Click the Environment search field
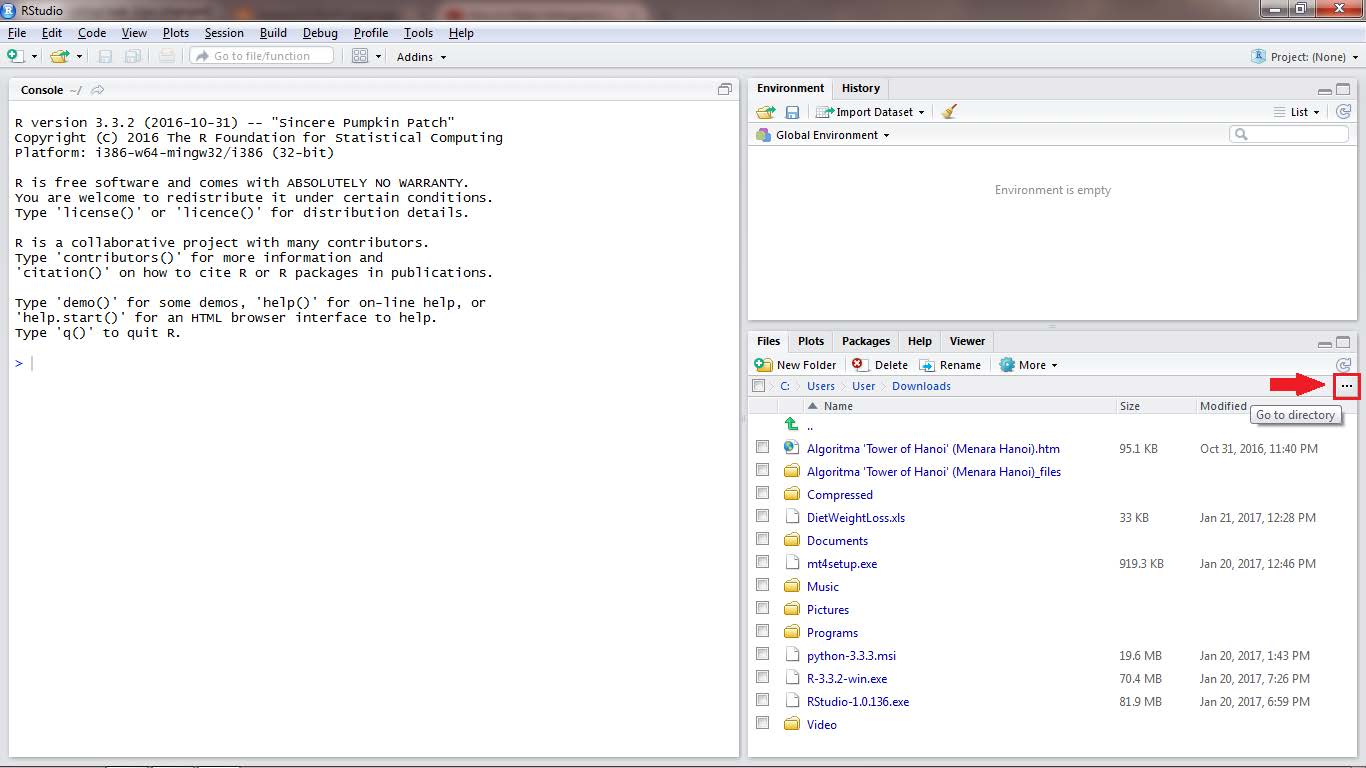 point(1288,134)
